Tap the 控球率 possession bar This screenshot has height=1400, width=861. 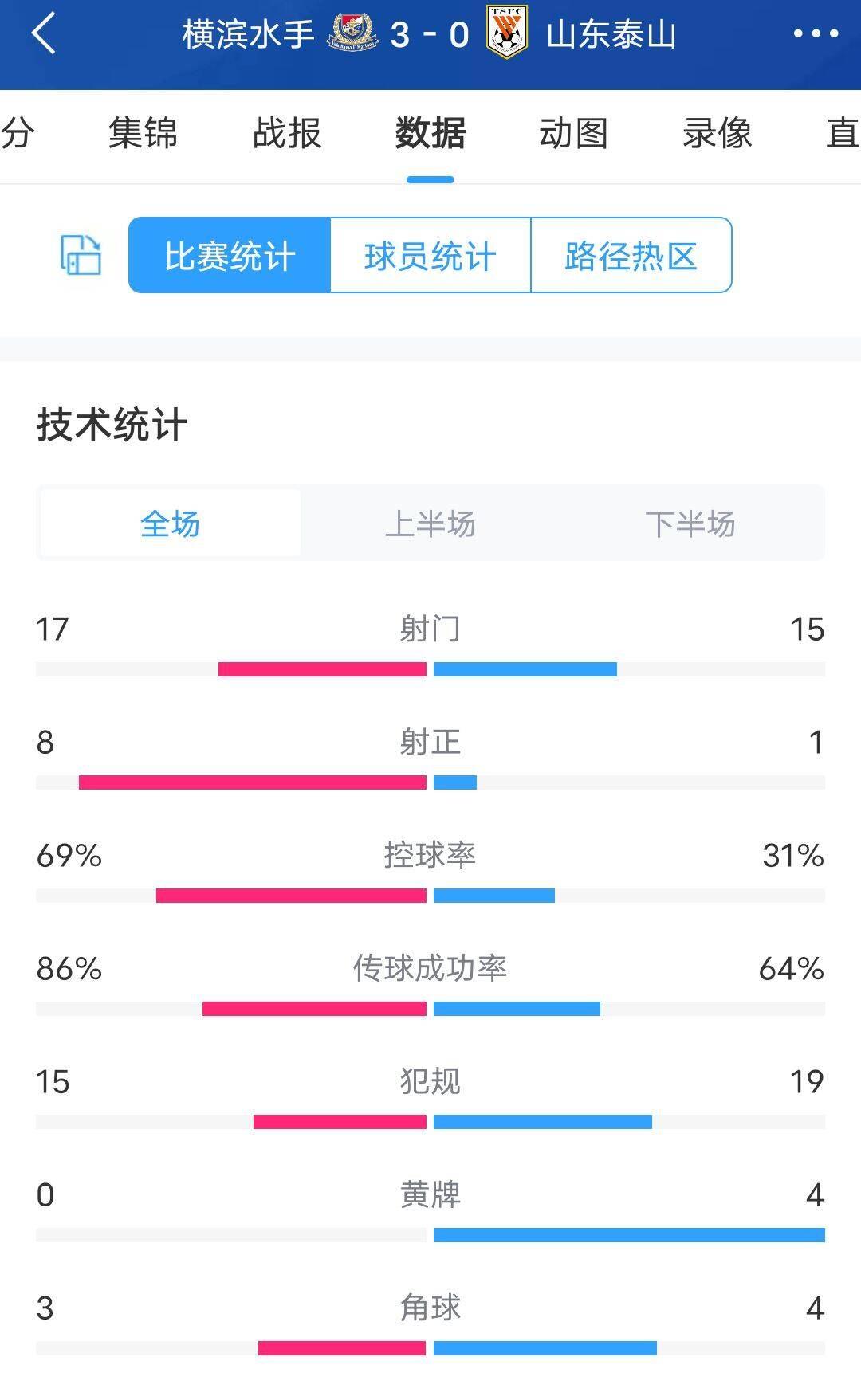[x=431, y=896]
